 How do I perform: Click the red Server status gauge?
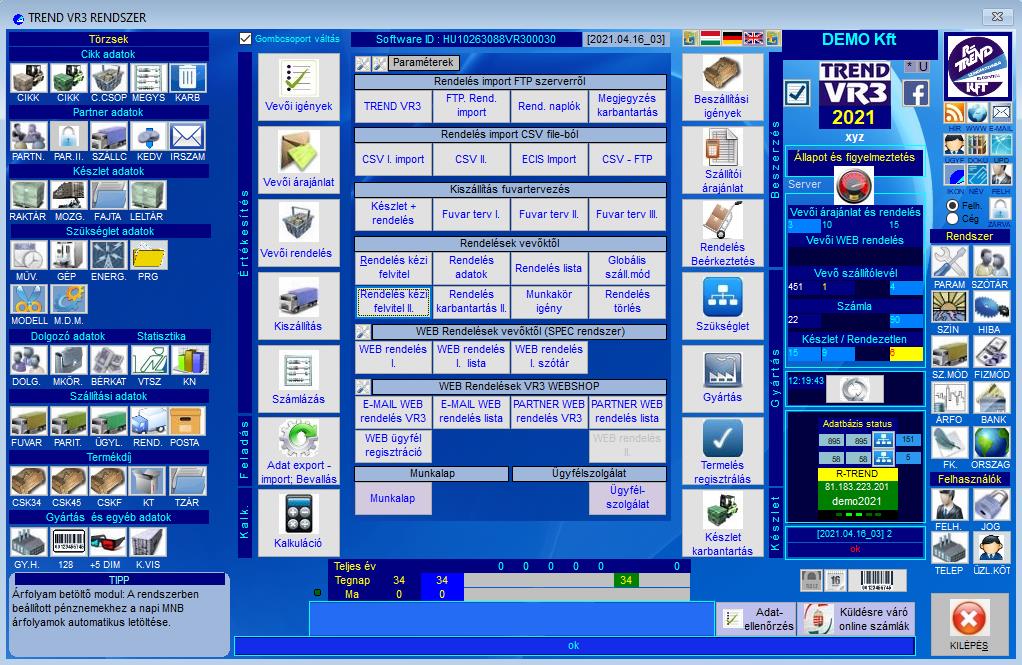[854, 185]
